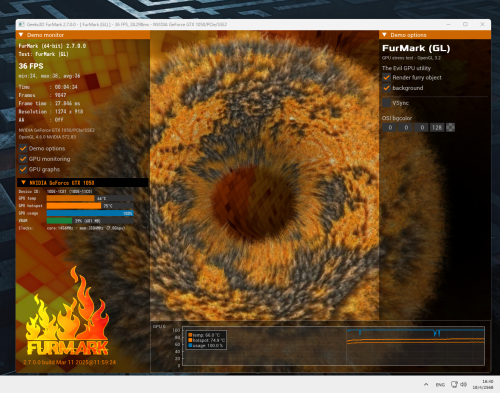500x393 pixels.
Task: Collapse the NVIDIA GeForce GTX 1050 section
Action: [x=23, y=182]
